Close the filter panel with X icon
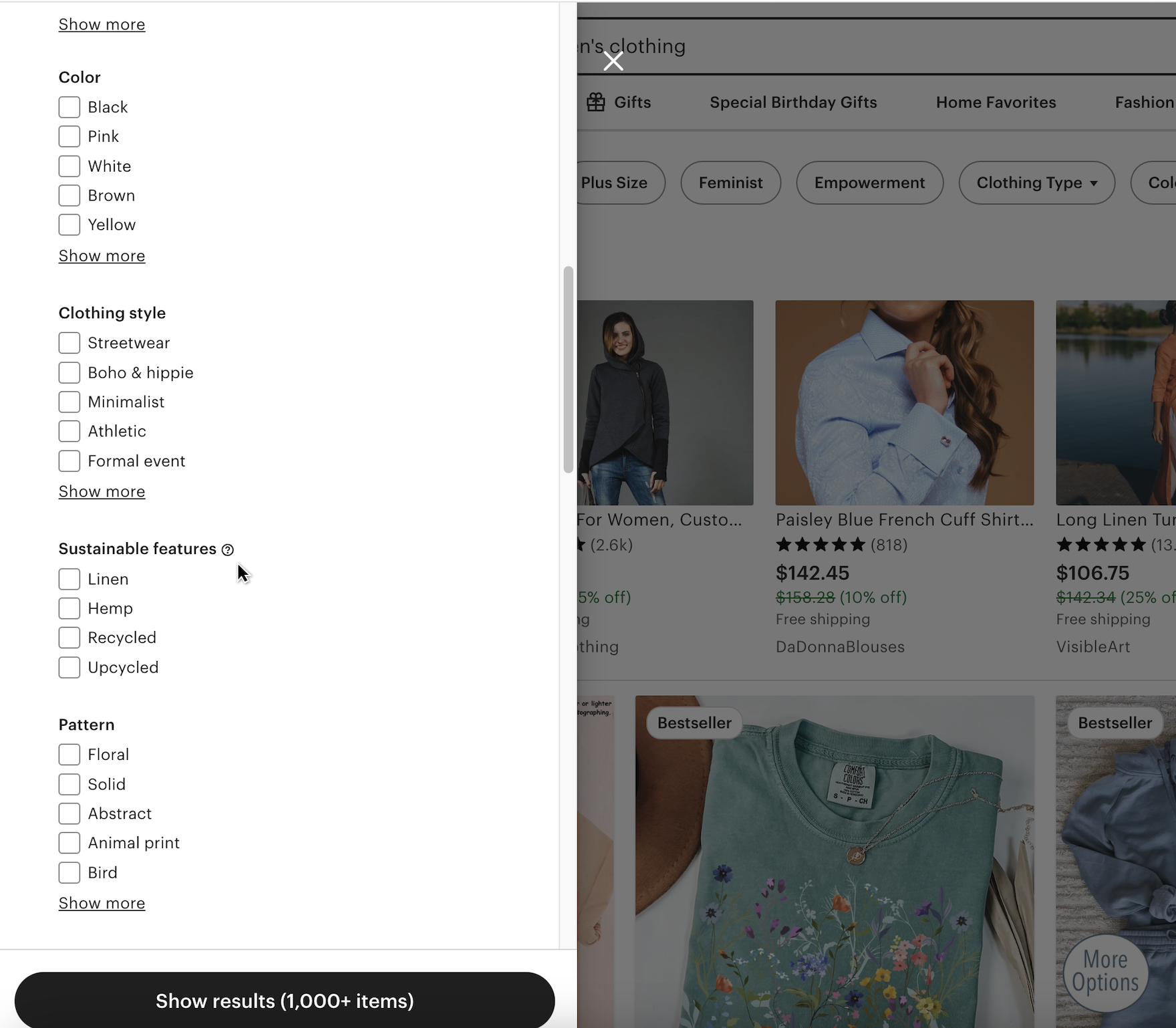 click(x=613, y=61)
